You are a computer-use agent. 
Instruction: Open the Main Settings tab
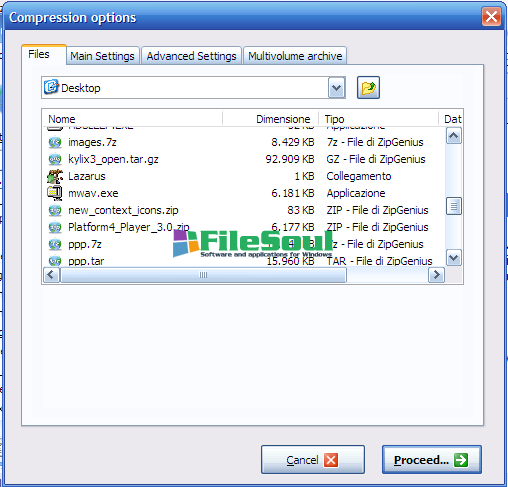[102, 56]
